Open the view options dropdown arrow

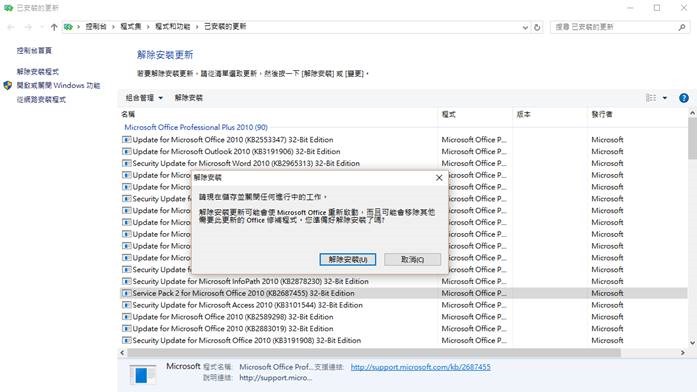point(665,98)
